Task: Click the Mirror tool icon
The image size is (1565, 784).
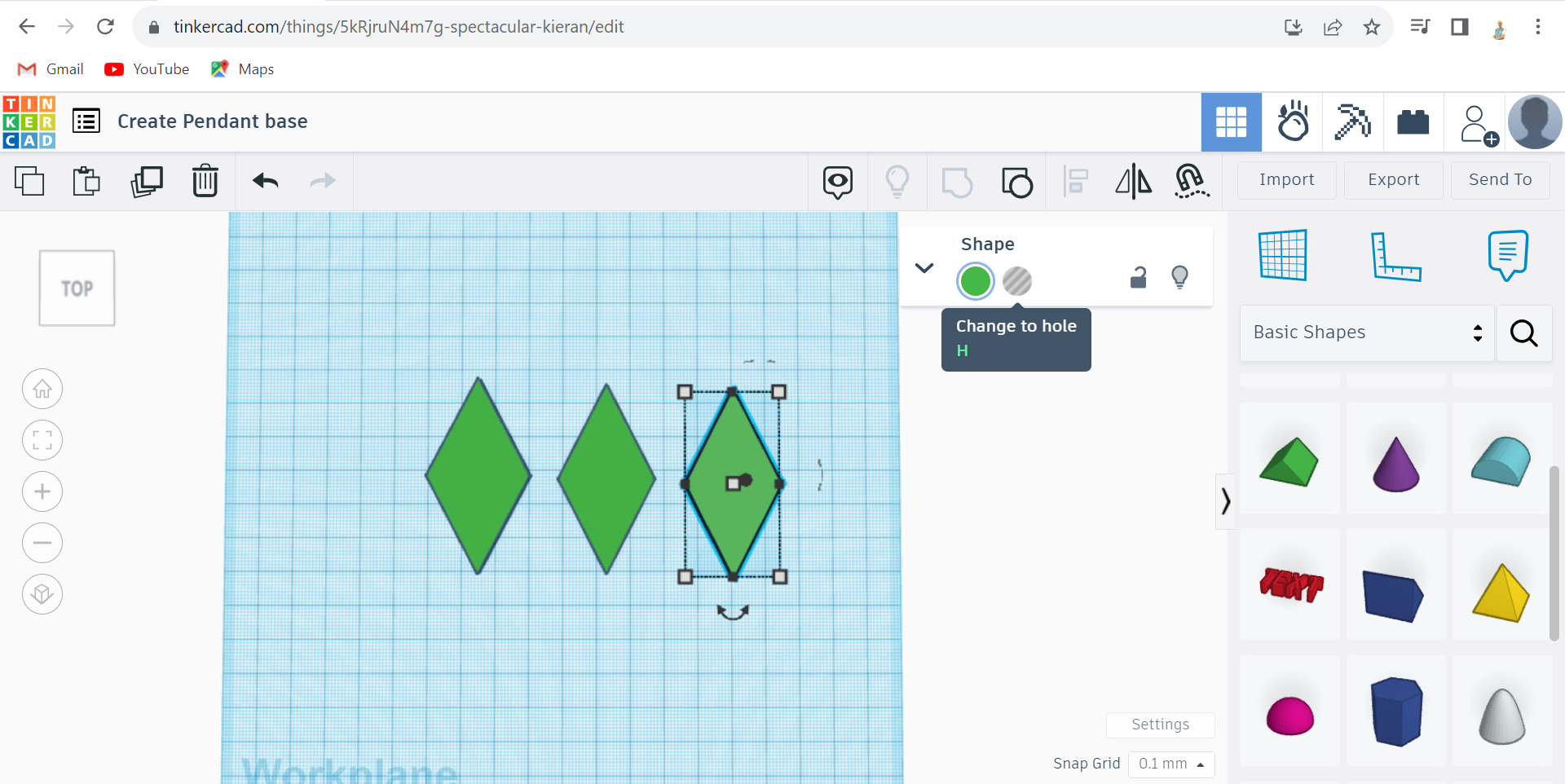Action: point(1134,182)
